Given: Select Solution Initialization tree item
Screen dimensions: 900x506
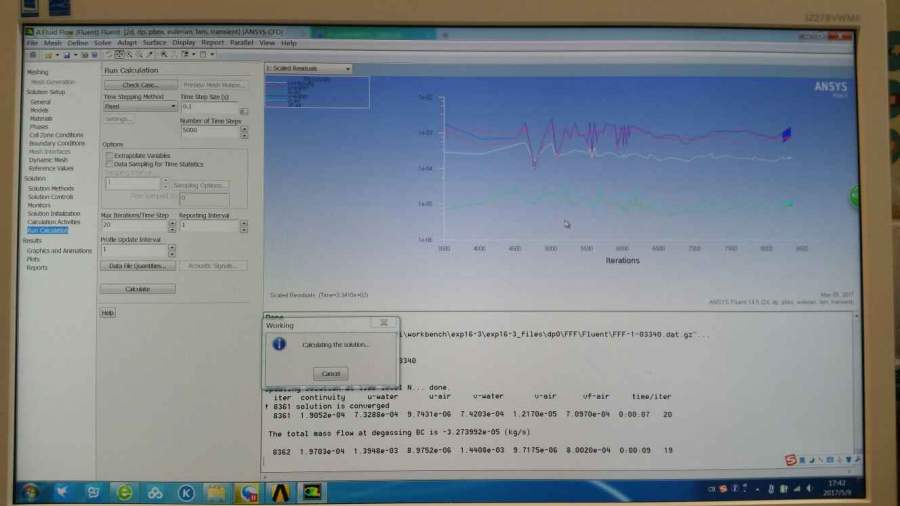Looking at the screenshot, I should (x=54, y=214).
